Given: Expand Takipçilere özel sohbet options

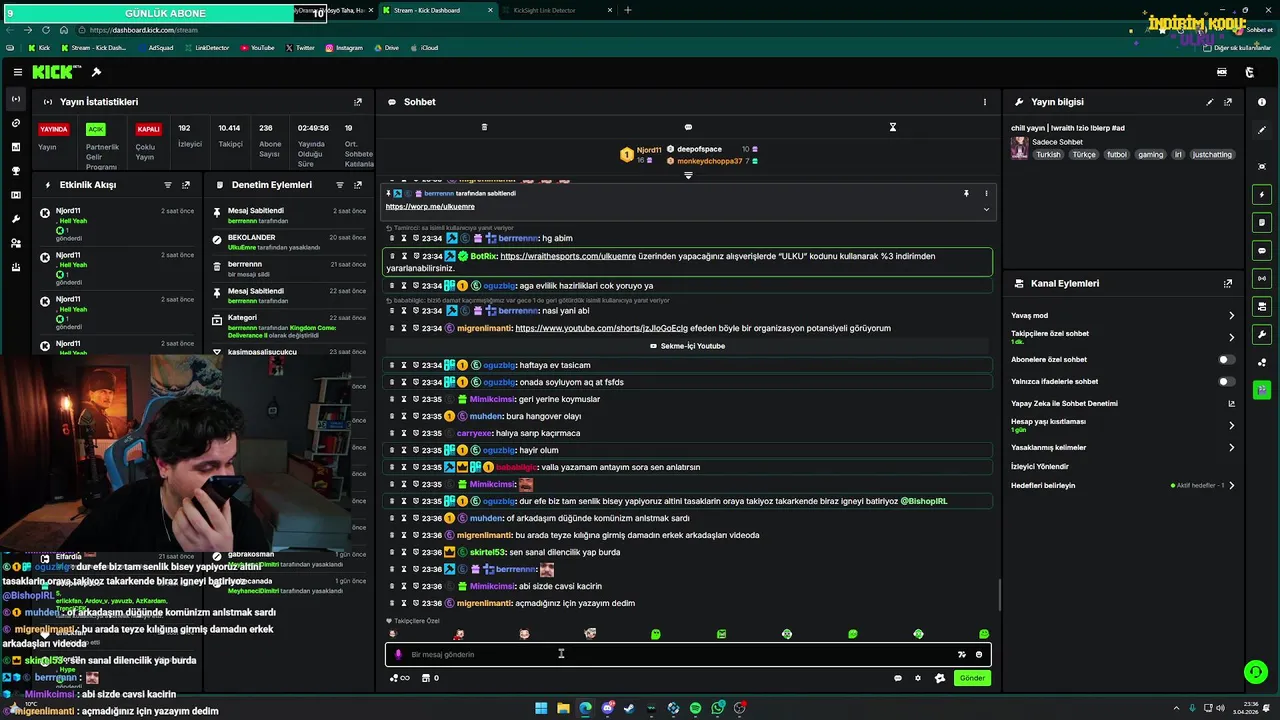Looking at the screenshot, I should click(1231, 337).
